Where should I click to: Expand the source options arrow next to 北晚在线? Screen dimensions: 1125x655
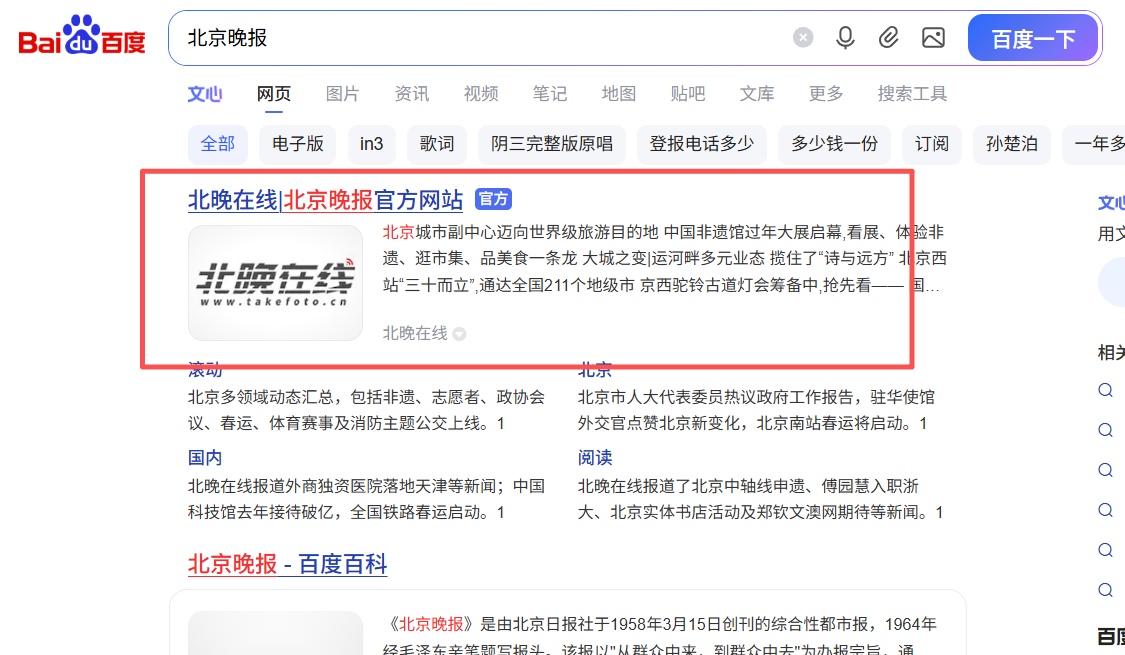(x=459, y=333)
